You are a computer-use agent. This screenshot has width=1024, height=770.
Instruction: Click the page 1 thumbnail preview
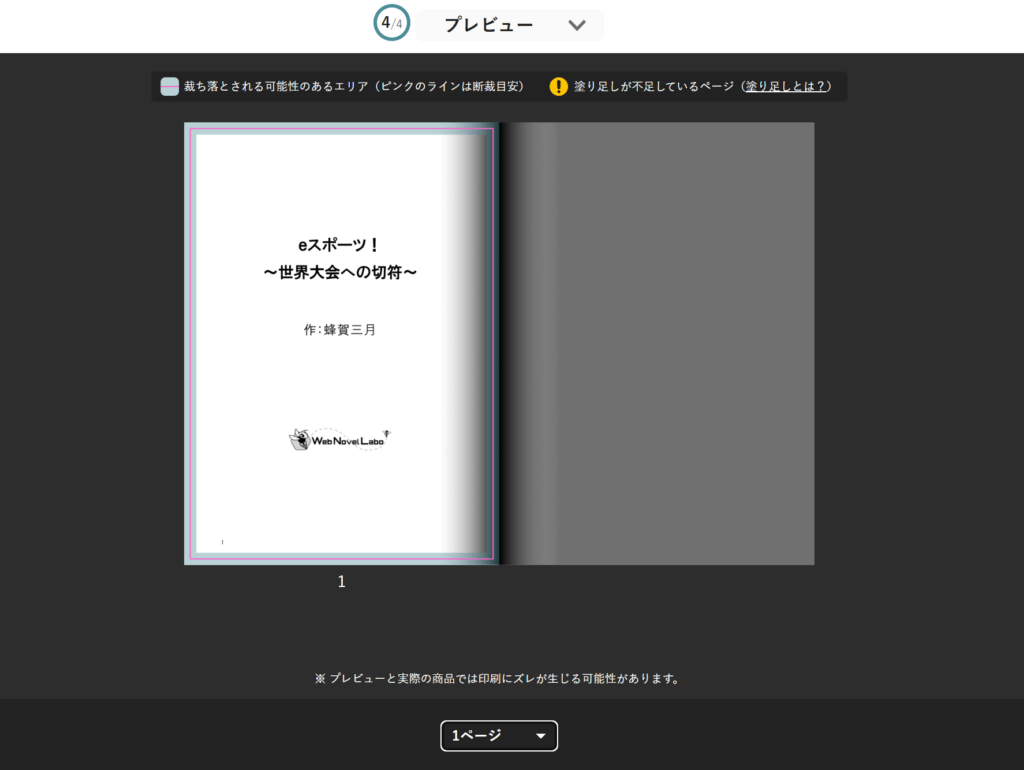click(341, 343)
